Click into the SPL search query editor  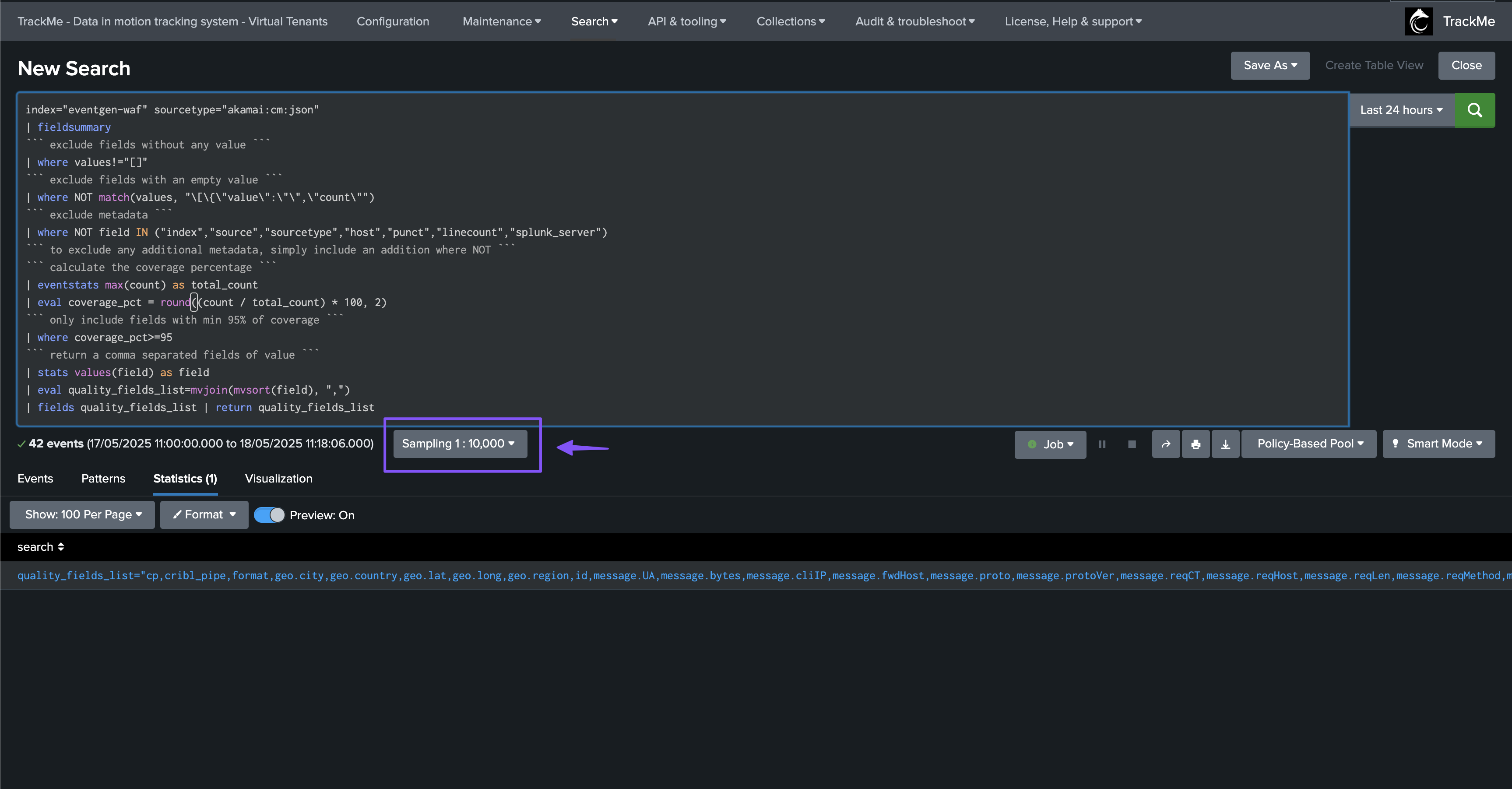click(682, 258)
